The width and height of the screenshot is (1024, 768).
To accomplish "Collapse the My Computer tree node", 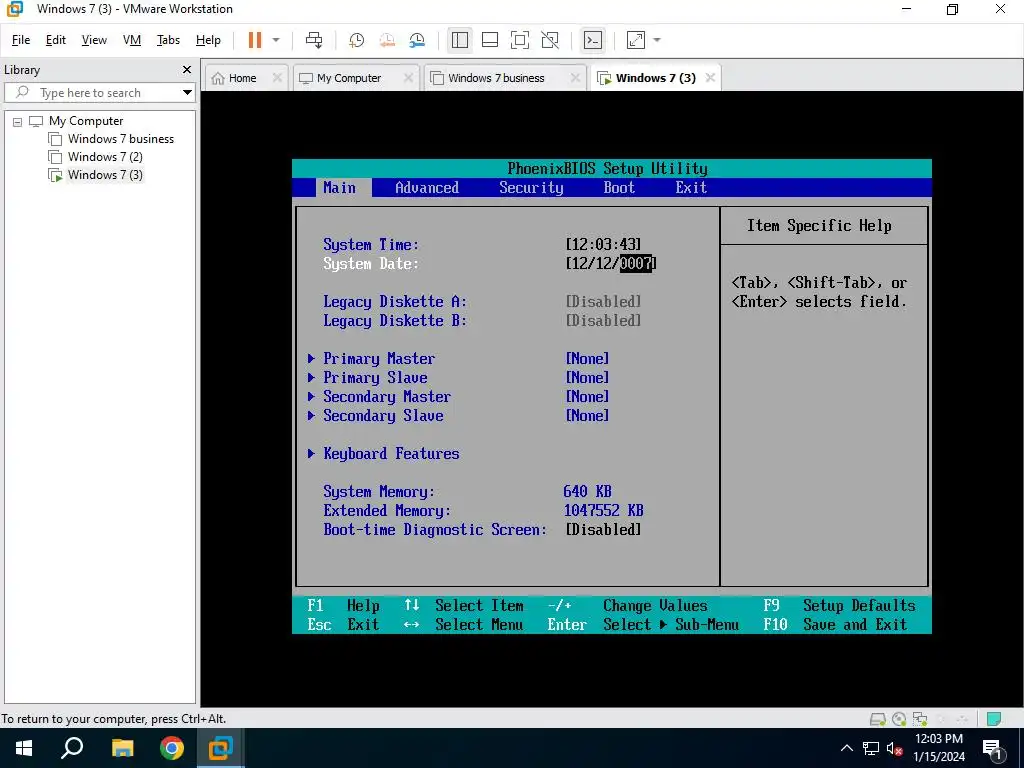I will 18,121.
